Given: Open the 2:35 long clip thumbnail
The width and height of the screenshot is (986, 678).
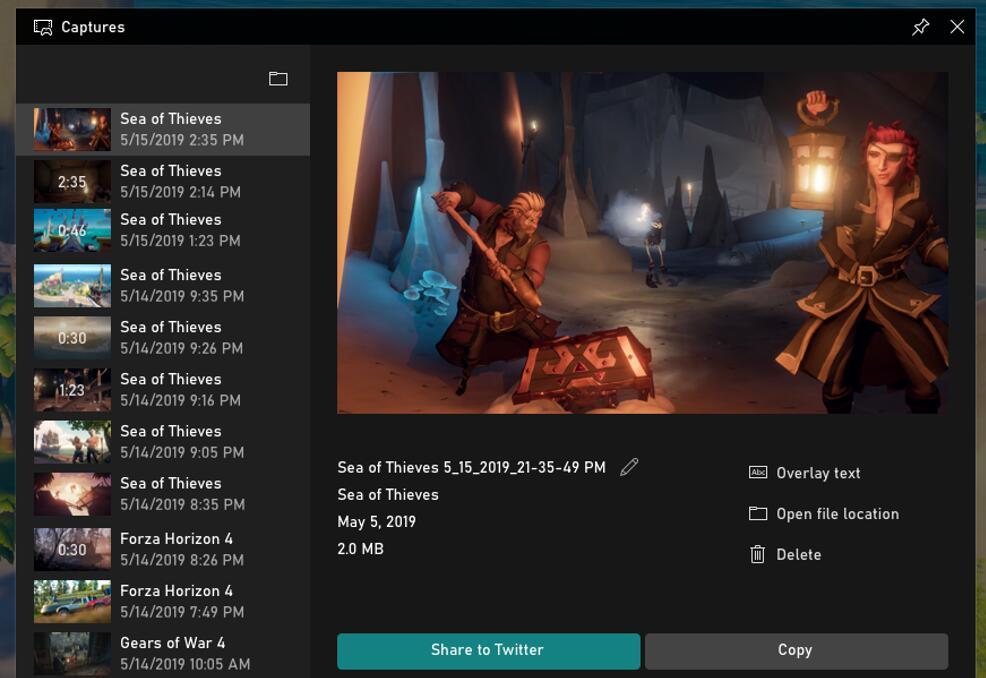Looking at the screenshot, I should [72, 181].
